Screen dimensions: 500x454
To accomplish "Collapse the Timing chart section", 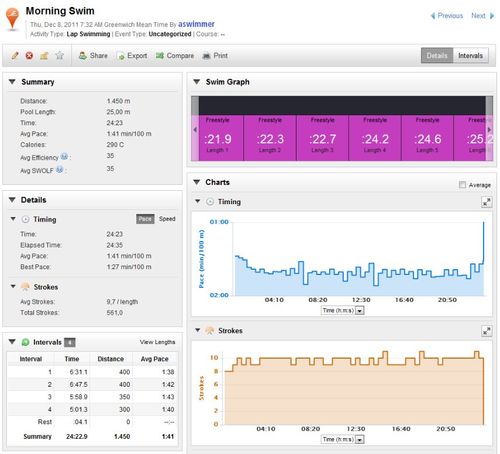I will coord(198,201).
